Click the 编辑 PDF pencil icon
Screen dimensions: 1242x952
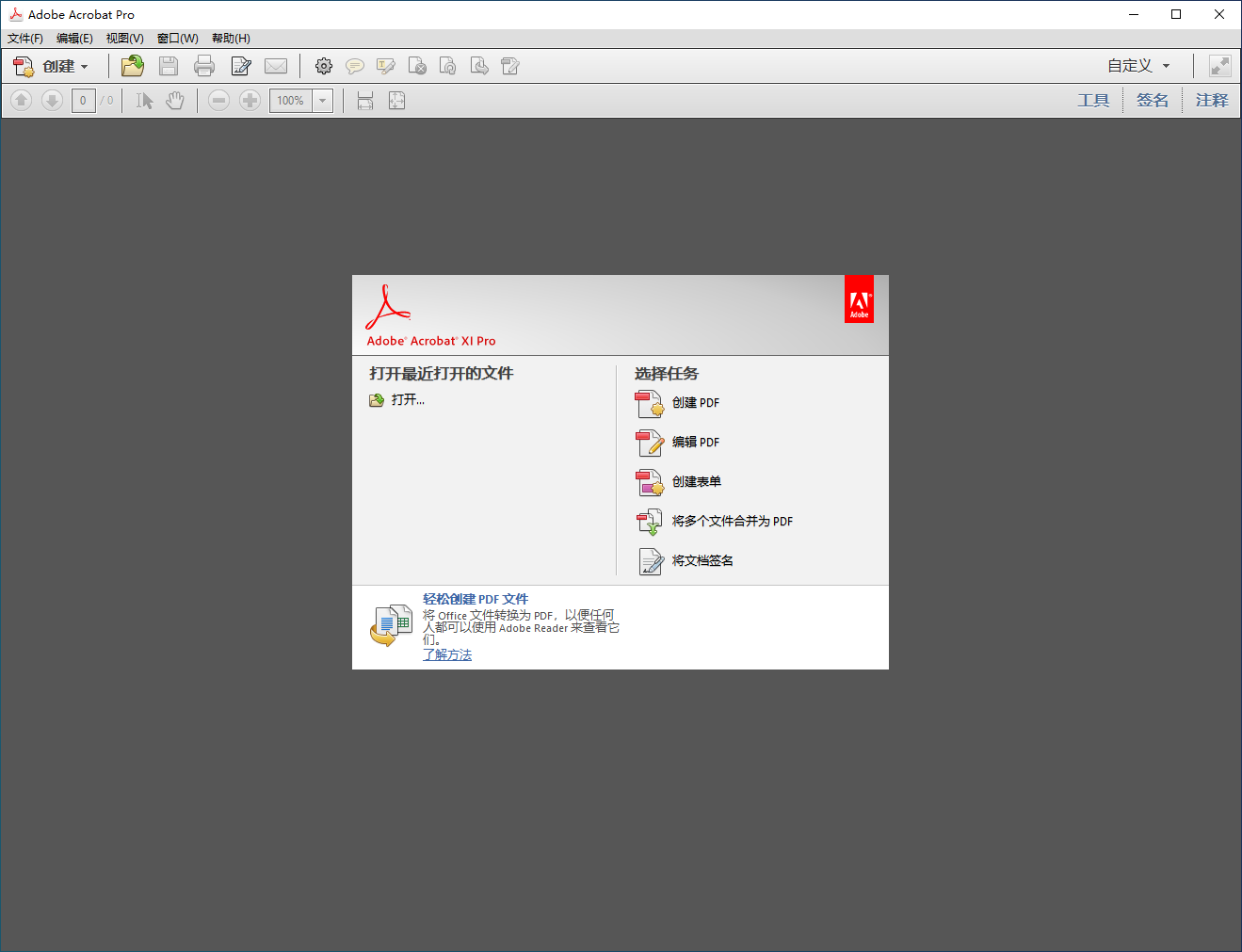[650, 443]
